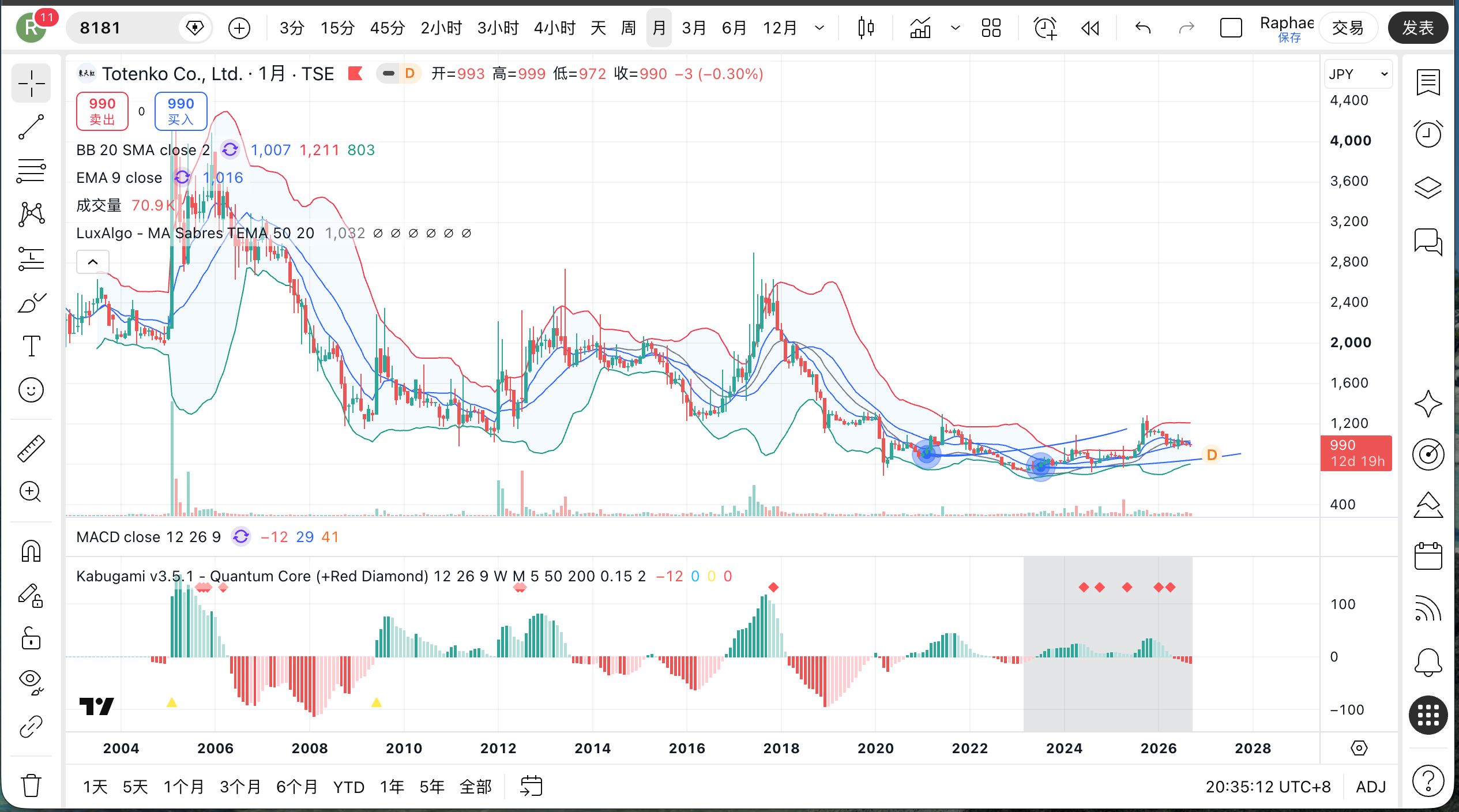1459x812 pixels.
Task: Toggle lock all drawings
Action: click(x=31, y=638)
